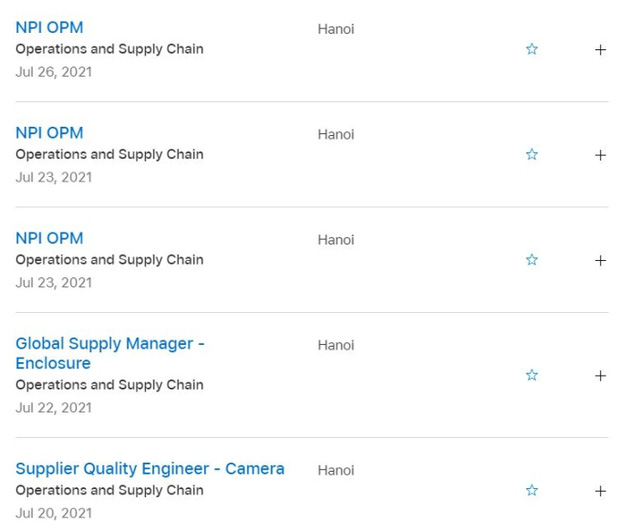Click Hanoi location for Supplier Quality Engineer
This screenshot has width=620, height=531.
(336, 470)
